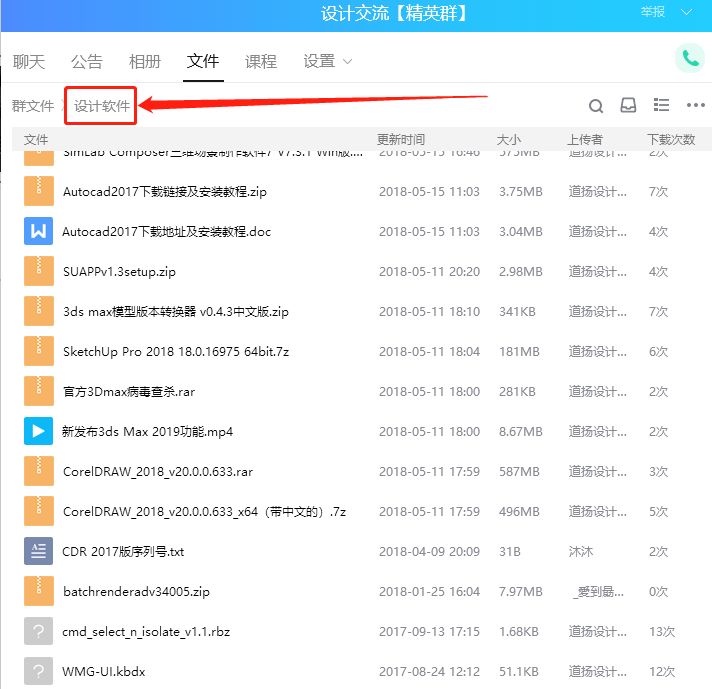Navigate back to 群文件 breadcrumb
This screenshot has height=689, width=712.
33,106
